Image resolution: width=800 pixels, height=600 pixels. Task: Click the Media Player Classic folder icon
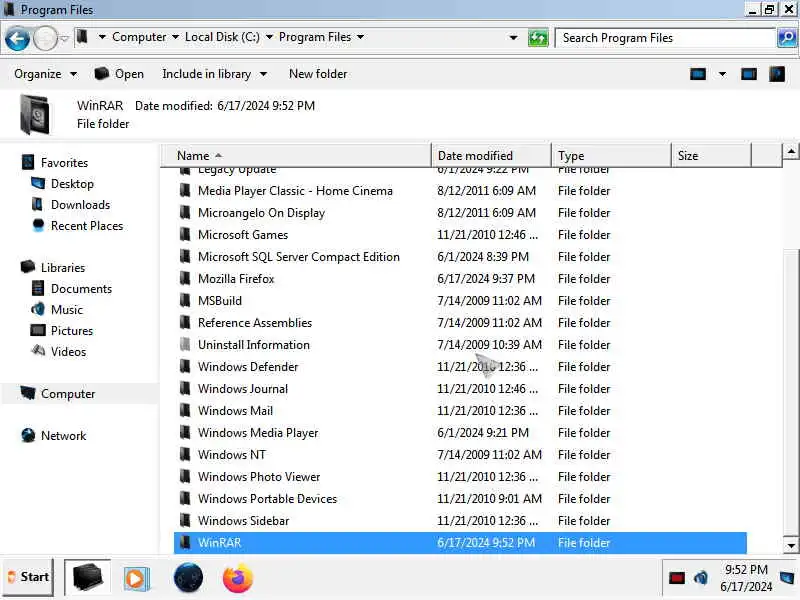185,191
